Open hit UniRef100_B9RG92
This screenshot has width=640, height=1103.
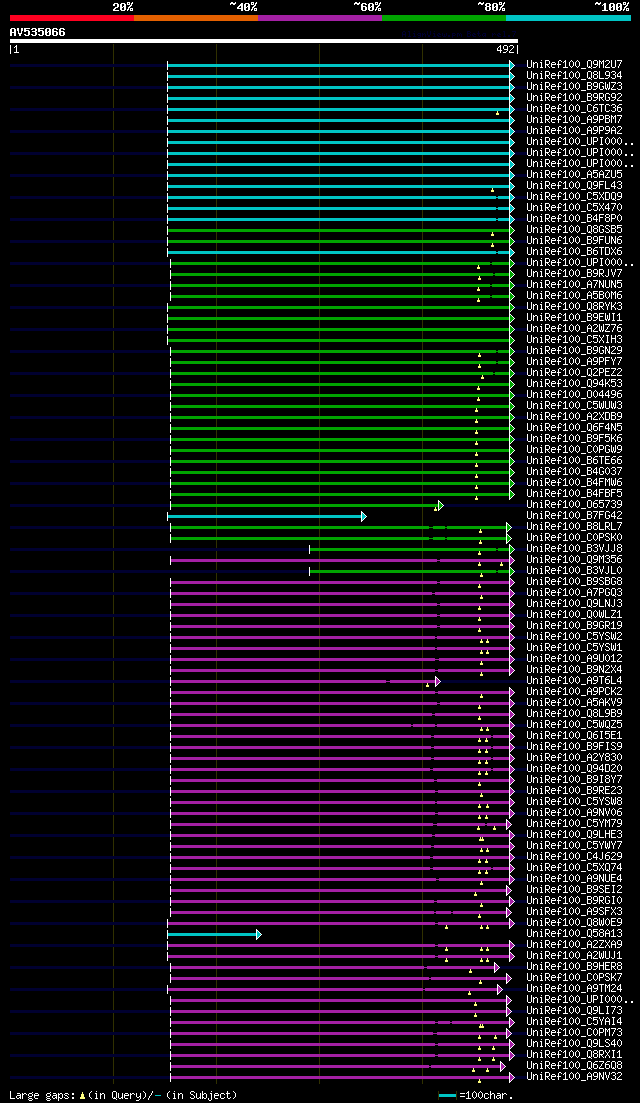point(574,98)
